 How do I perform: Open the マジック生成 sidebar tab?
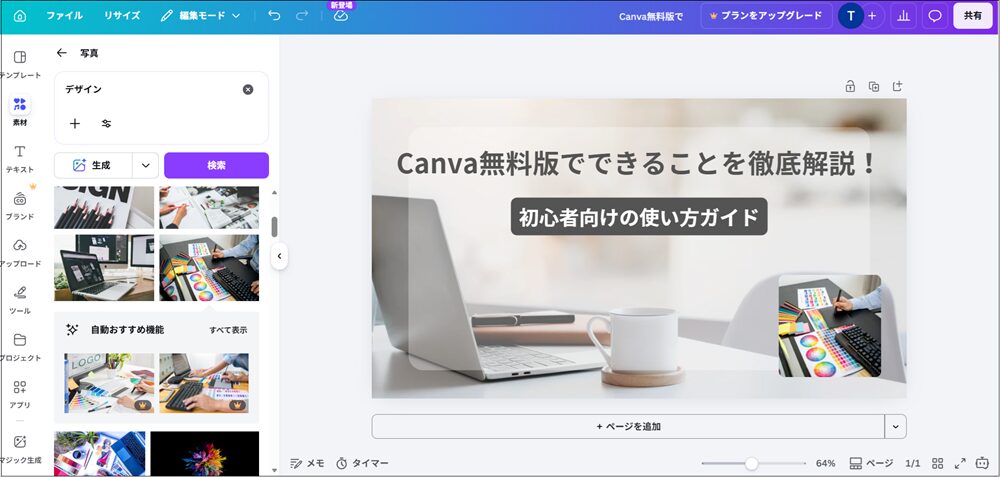(x=20, y=450)
